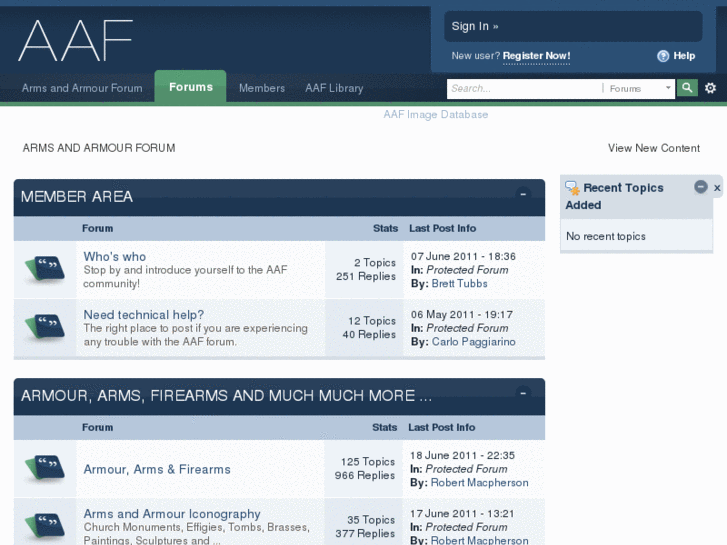Viewport: 727px width, 545px height.
Task: Click the ARMOUR, ARMS, FIREARMS category title
Action: tap(226, 396)
